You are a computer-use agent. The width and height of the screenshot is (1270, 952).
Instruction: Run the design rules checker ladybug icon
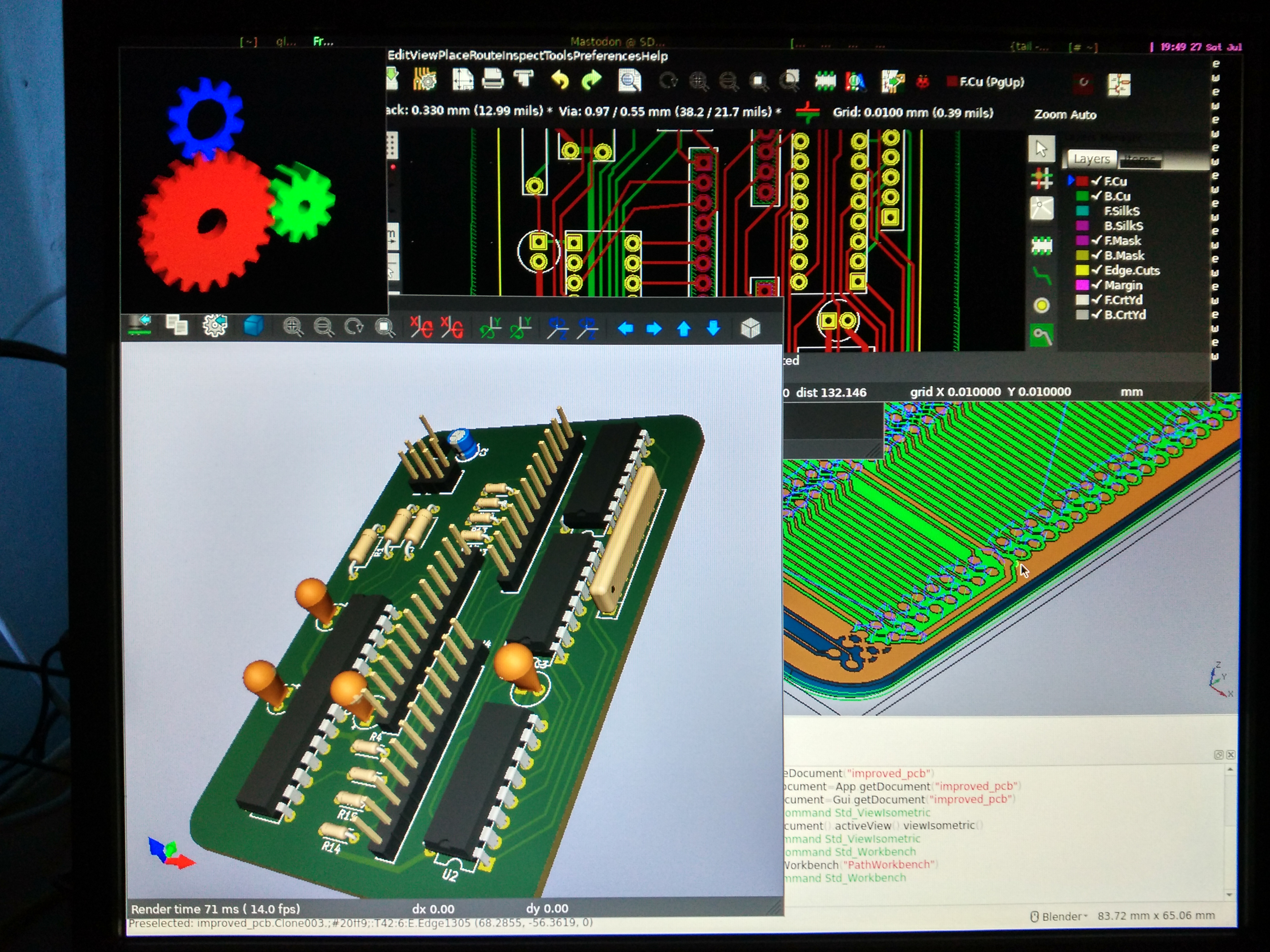tap(923, 82)
